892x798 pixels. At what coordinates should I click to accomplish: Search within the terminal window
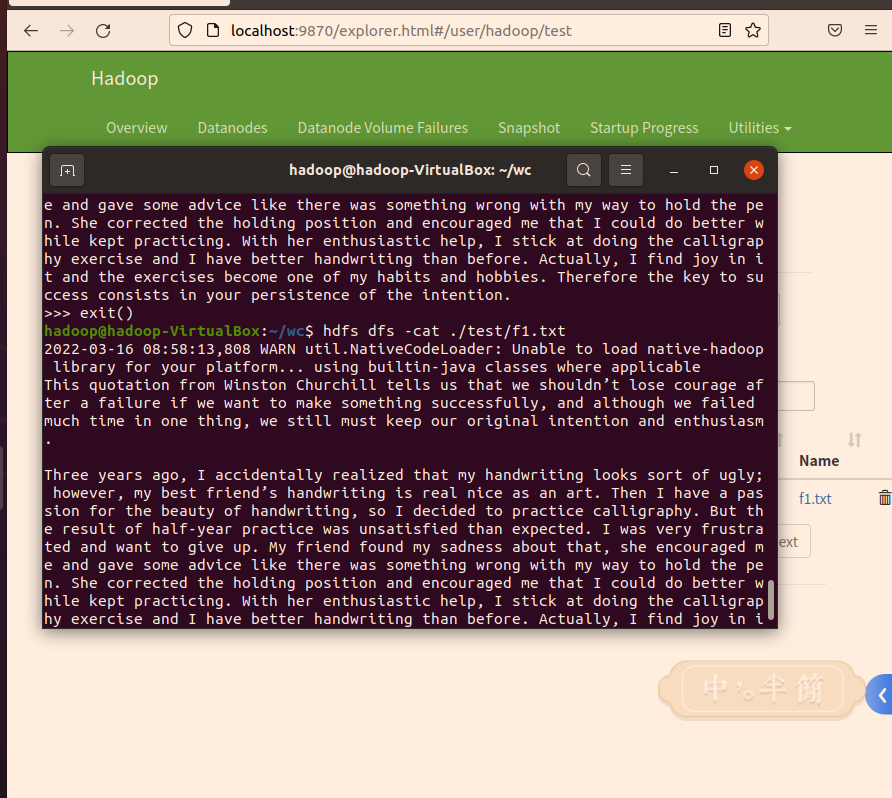pos(584,170)
